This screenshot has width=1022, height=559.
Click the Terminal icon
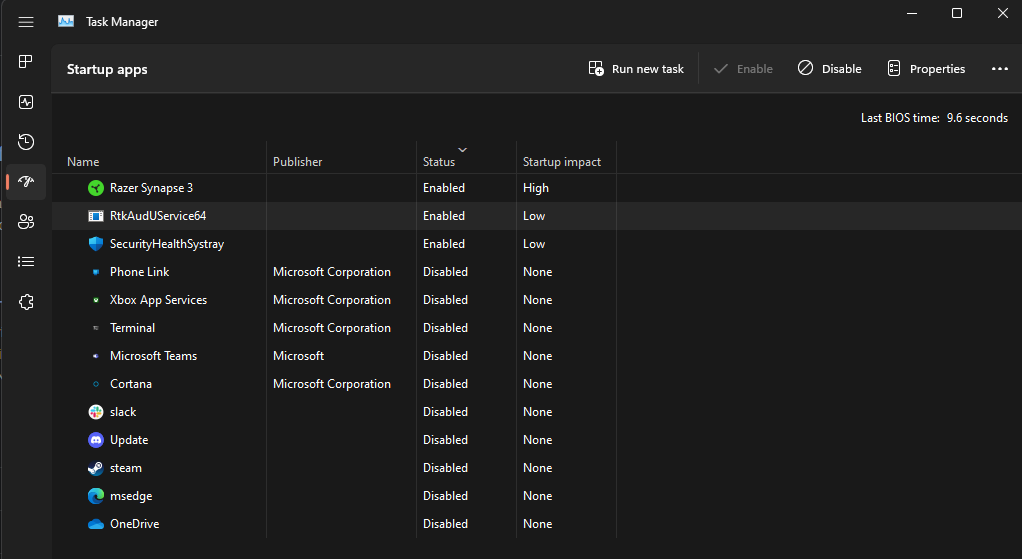tap(96, 328)
